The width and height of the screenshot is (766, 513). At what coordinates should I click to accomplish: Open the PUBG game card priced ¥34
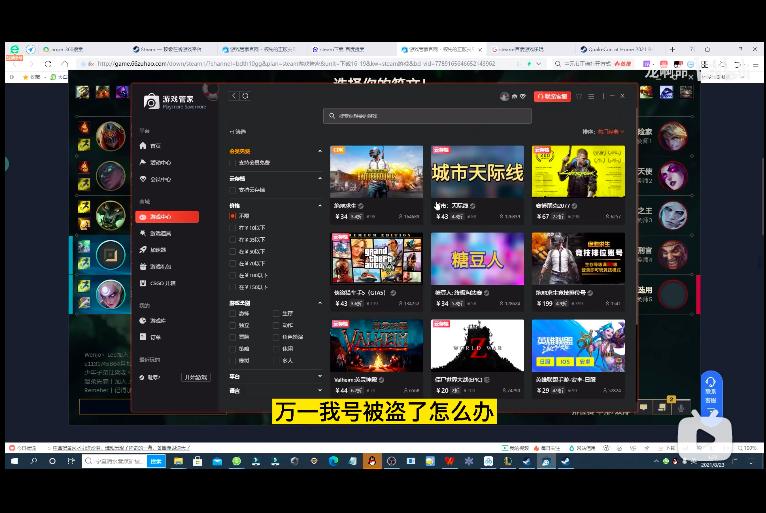(376, 184)
